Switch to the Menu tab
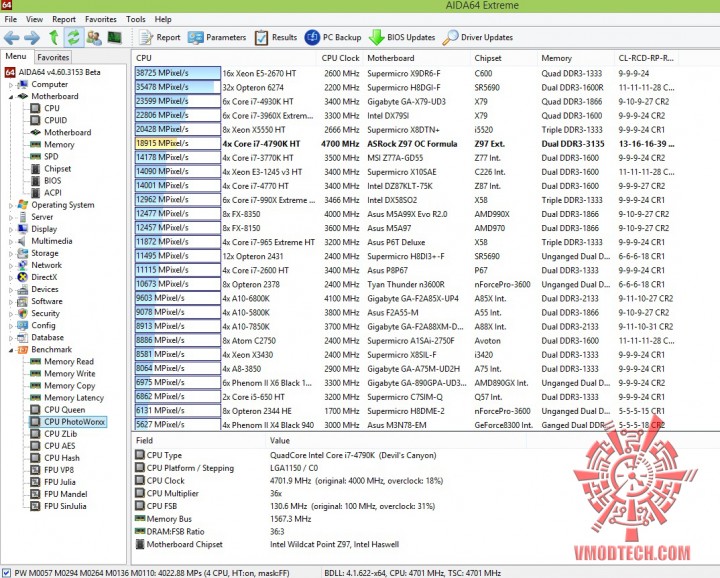The image size is (720, 578). click(x=16, y=56)
